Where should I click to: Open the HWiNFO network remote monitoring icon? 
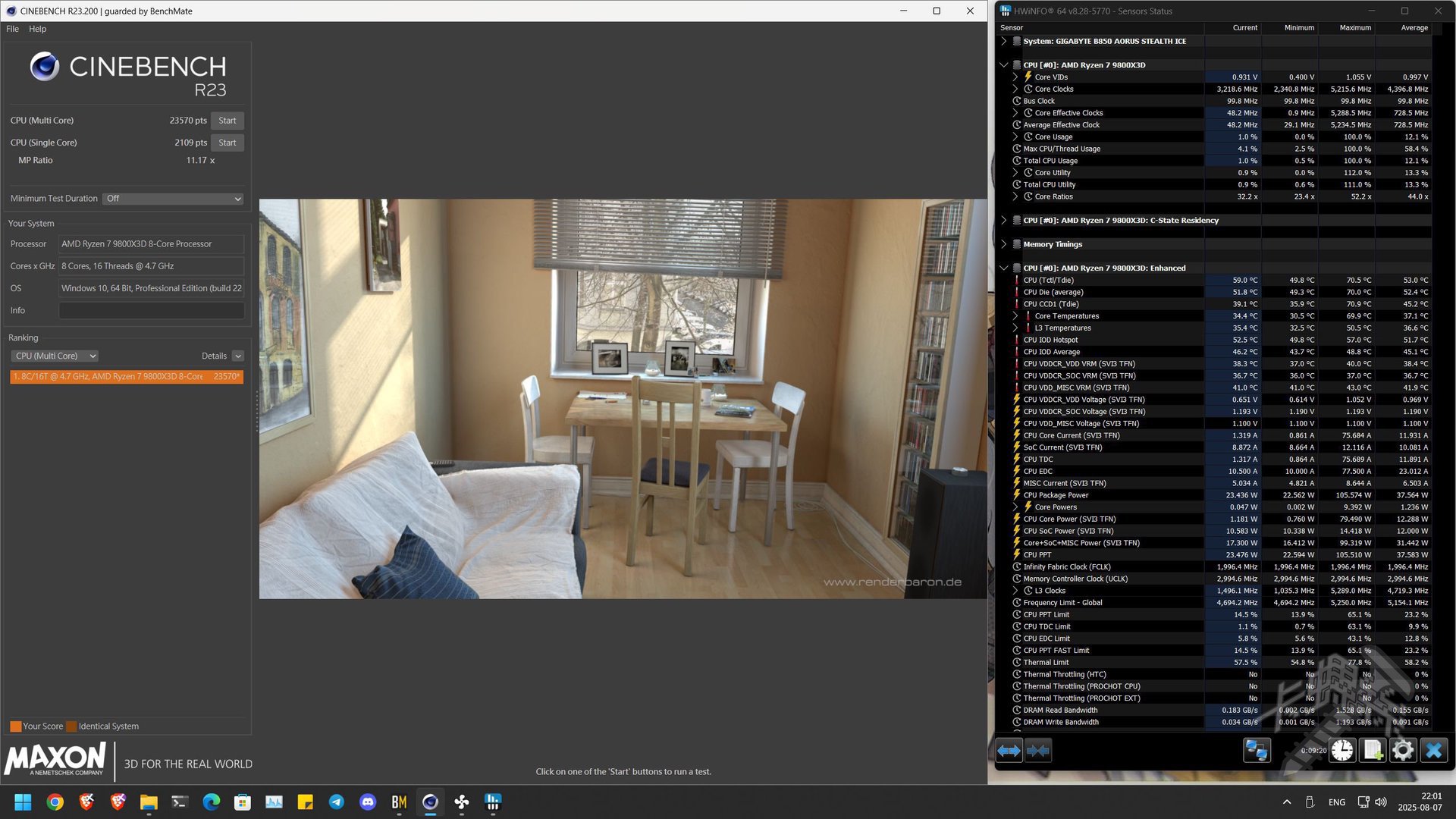coord(1257,751)
